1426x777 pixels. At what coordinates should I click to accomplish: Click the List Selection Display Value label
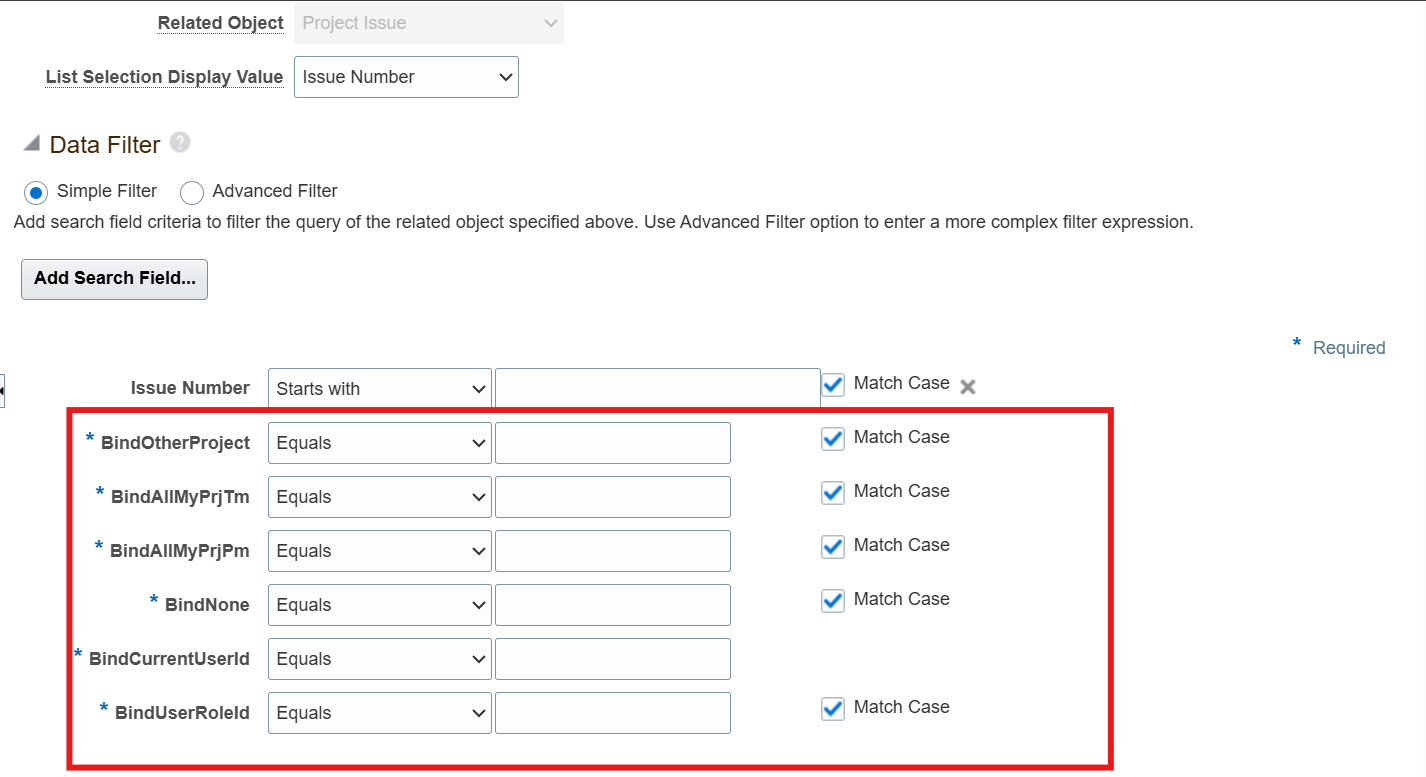165,77
